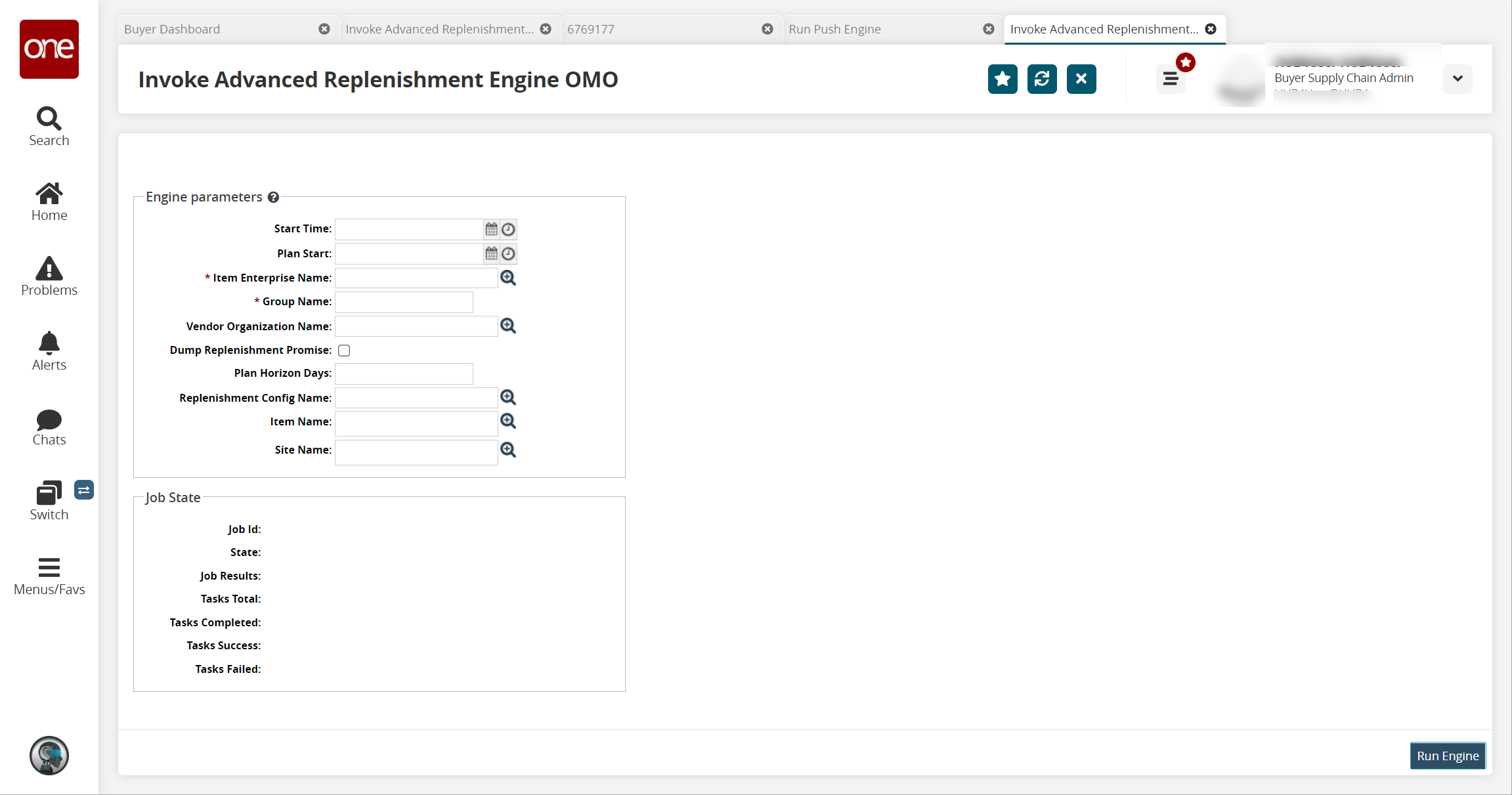
Task: Click Engine parameters help question mark
Action: coord(273,197)
